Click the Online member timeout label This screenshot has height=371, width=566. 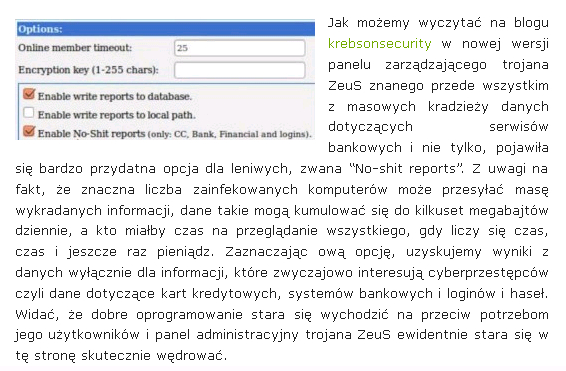[75, 48]
